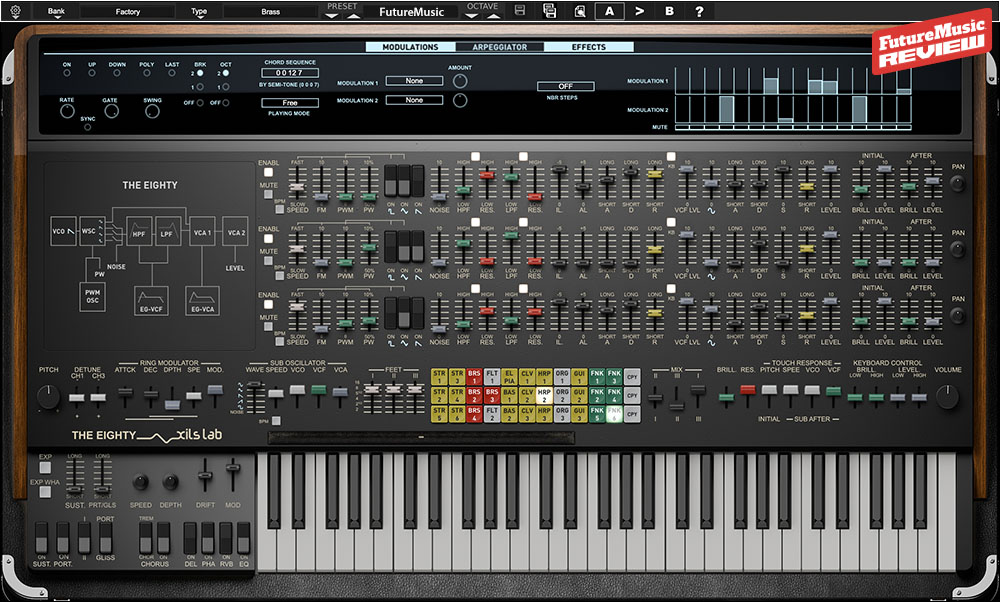This screenshot has height=602, width=1000.
Task: Select the B comparison slot
Action: [669, 11]
